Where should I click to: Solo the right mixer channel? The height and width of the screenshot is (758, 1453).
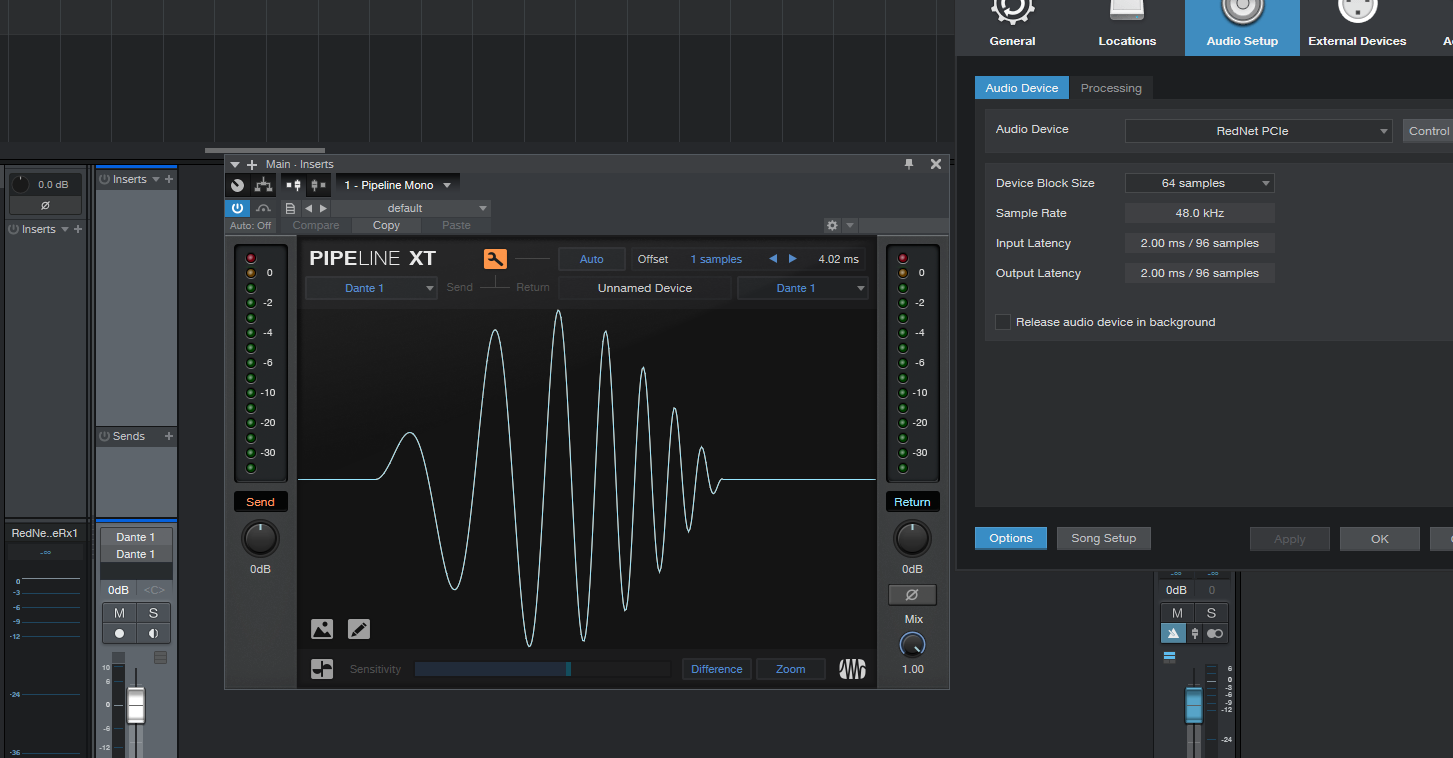1211,613
